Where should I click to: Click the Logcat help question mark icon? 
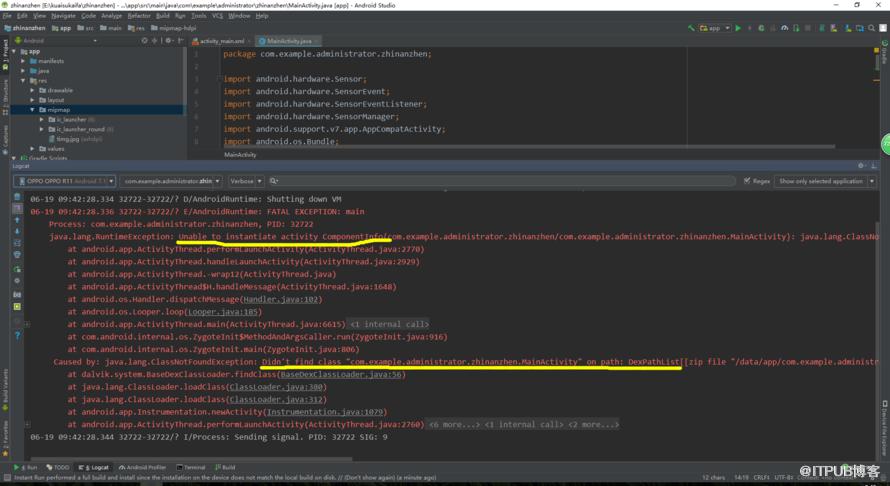tap(17, 335)
